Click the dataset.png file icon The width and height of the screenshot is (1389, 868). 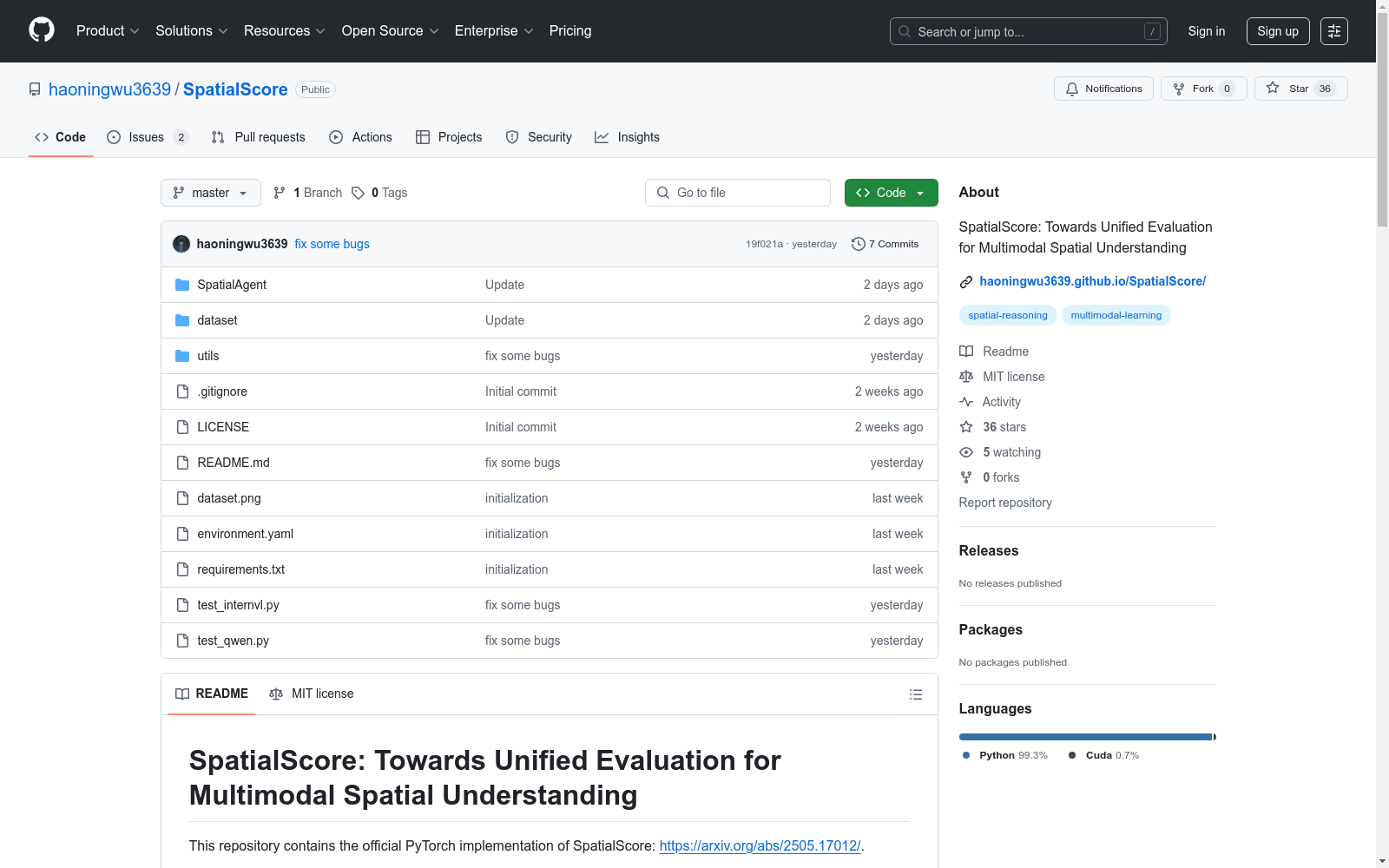[182, 498]
